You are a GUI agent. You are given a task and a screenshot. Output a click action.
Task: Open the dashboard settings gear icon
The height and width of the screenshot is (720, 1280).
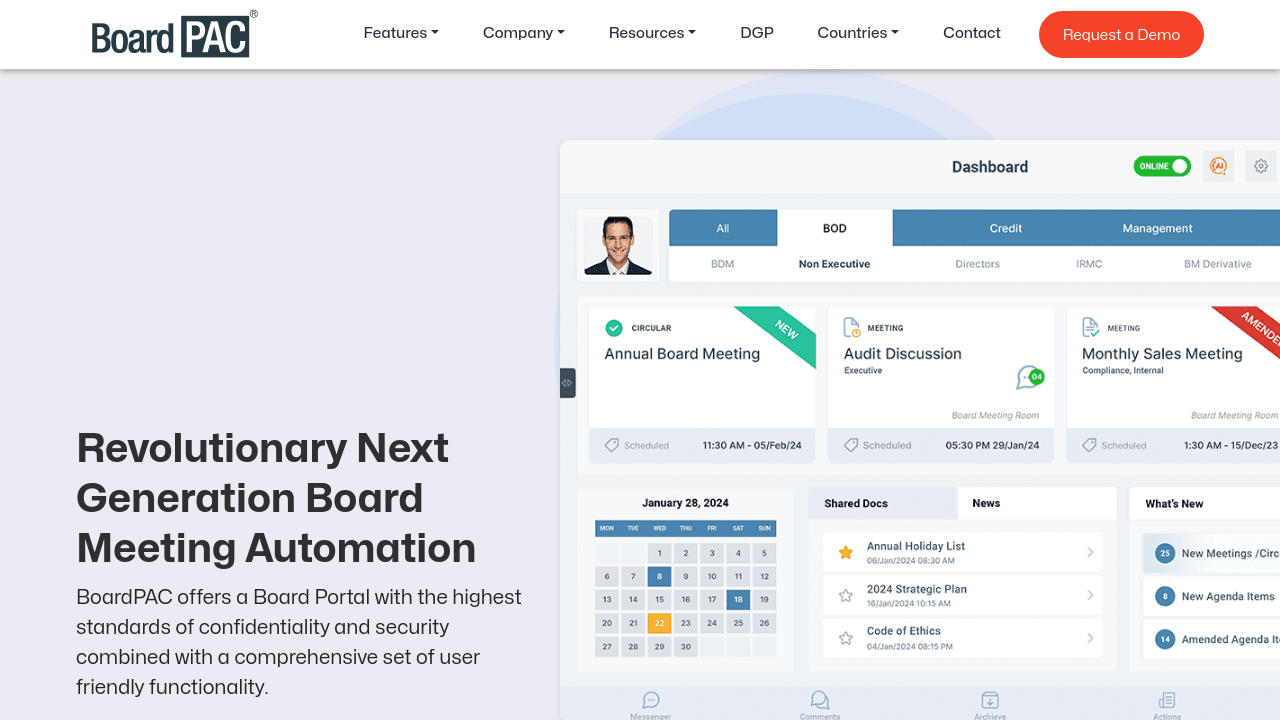pyautogui.click(x=1261, y=166)
